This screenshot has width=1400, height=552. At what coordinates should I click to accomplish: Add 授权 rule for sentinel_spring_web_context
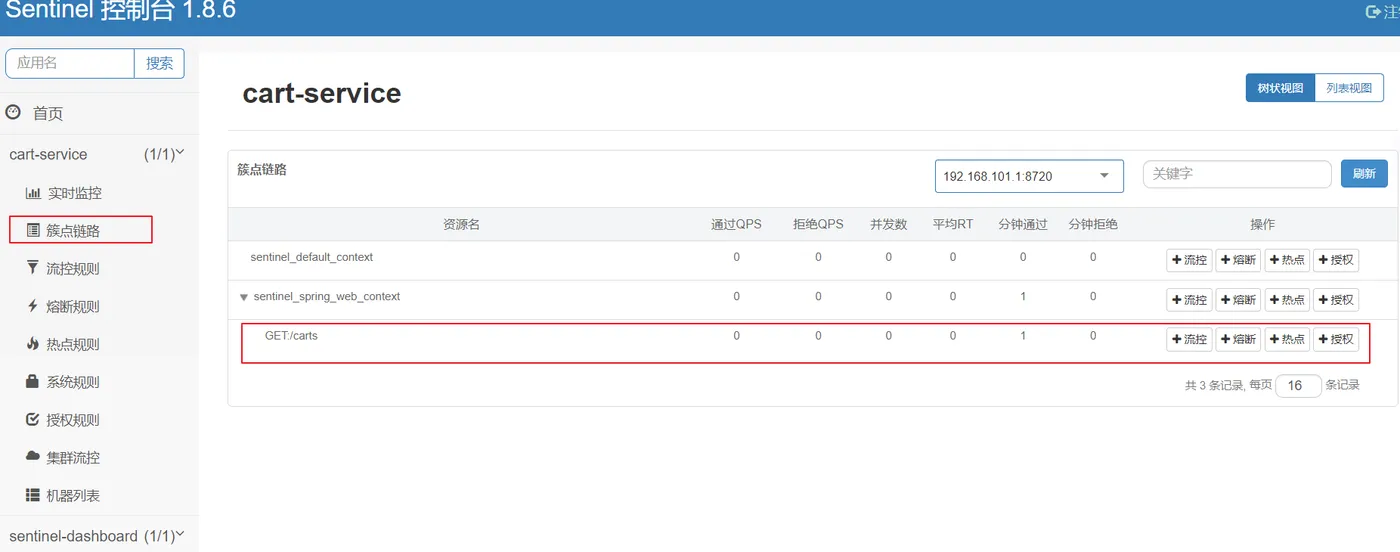1336,300
